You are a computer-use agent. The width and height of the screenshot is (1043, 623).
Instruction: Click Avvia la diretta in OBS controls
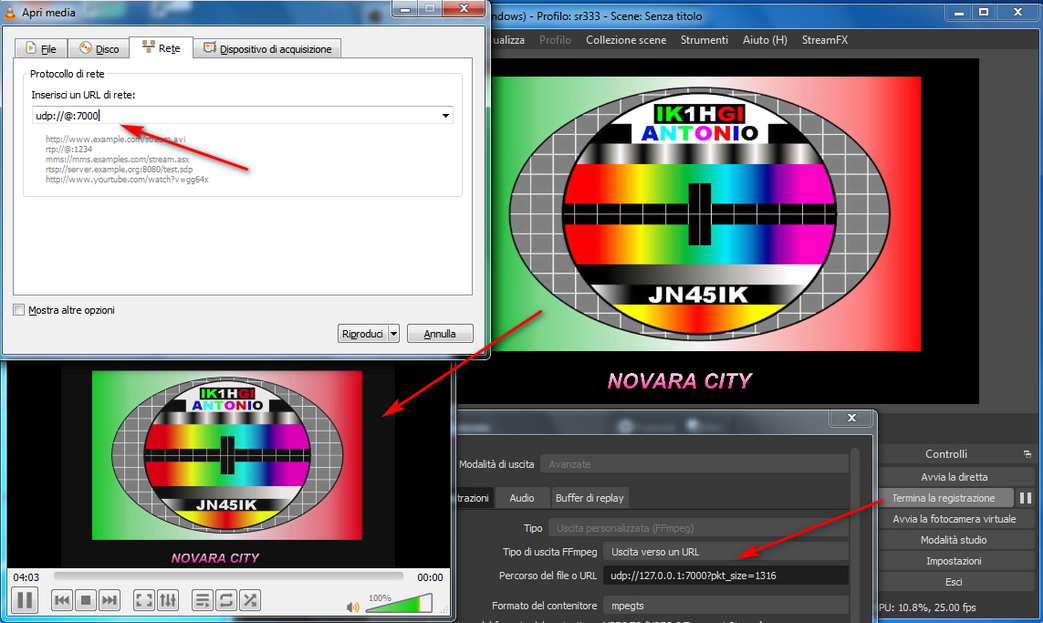click(x=954, y=477)
